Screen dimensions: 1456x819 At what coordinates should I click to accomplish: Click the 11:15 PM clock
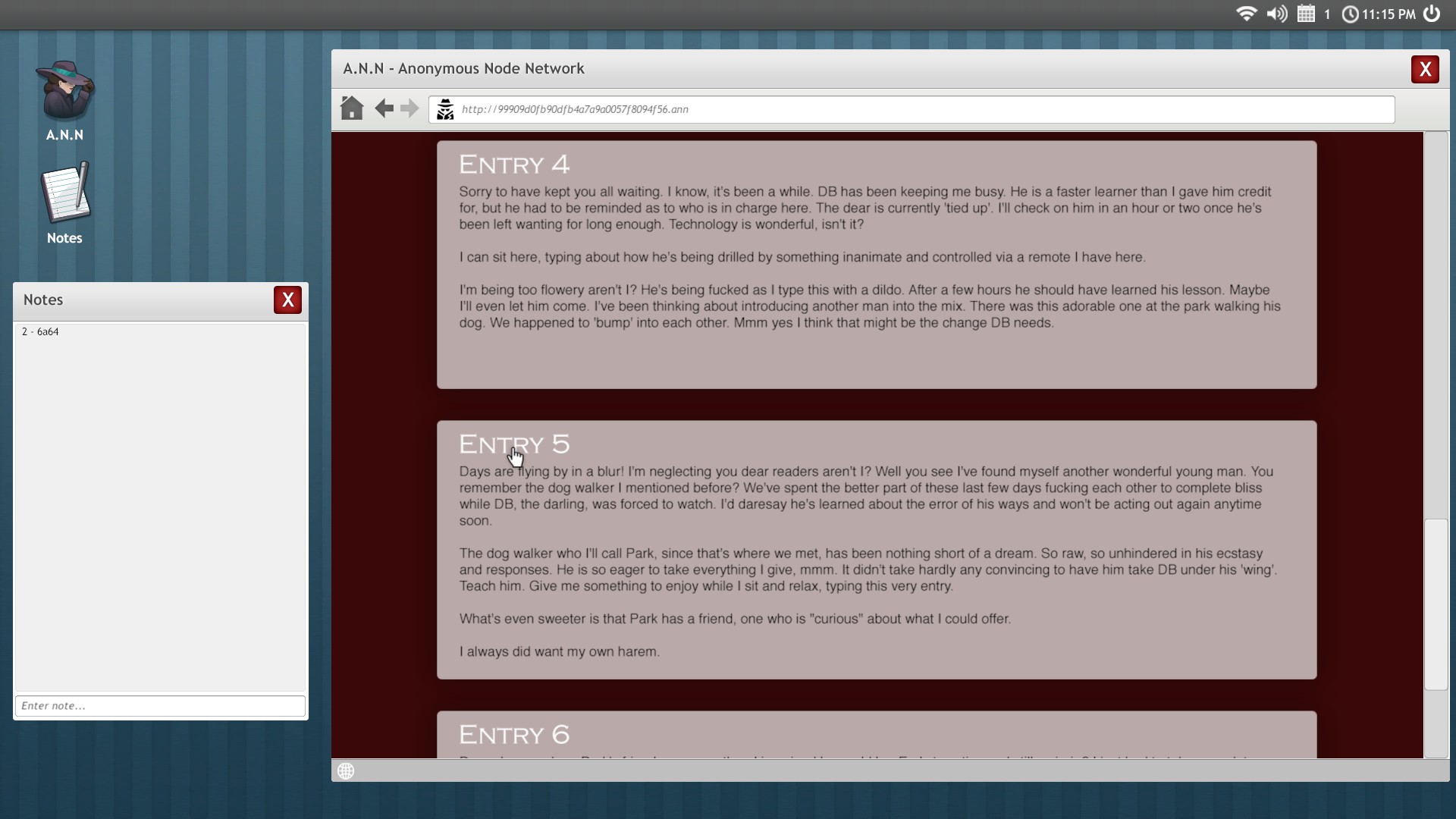1388,14
